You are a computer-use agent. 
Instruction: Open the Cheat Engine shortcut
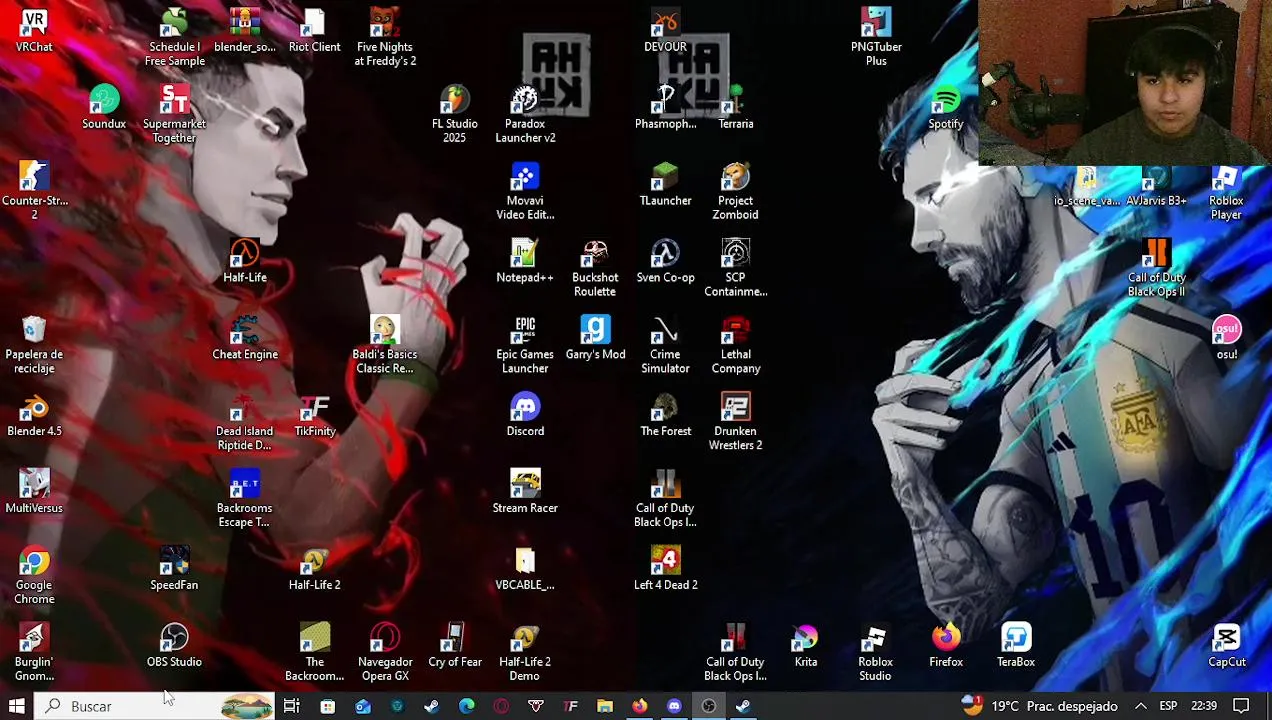(x=245, y=339)
